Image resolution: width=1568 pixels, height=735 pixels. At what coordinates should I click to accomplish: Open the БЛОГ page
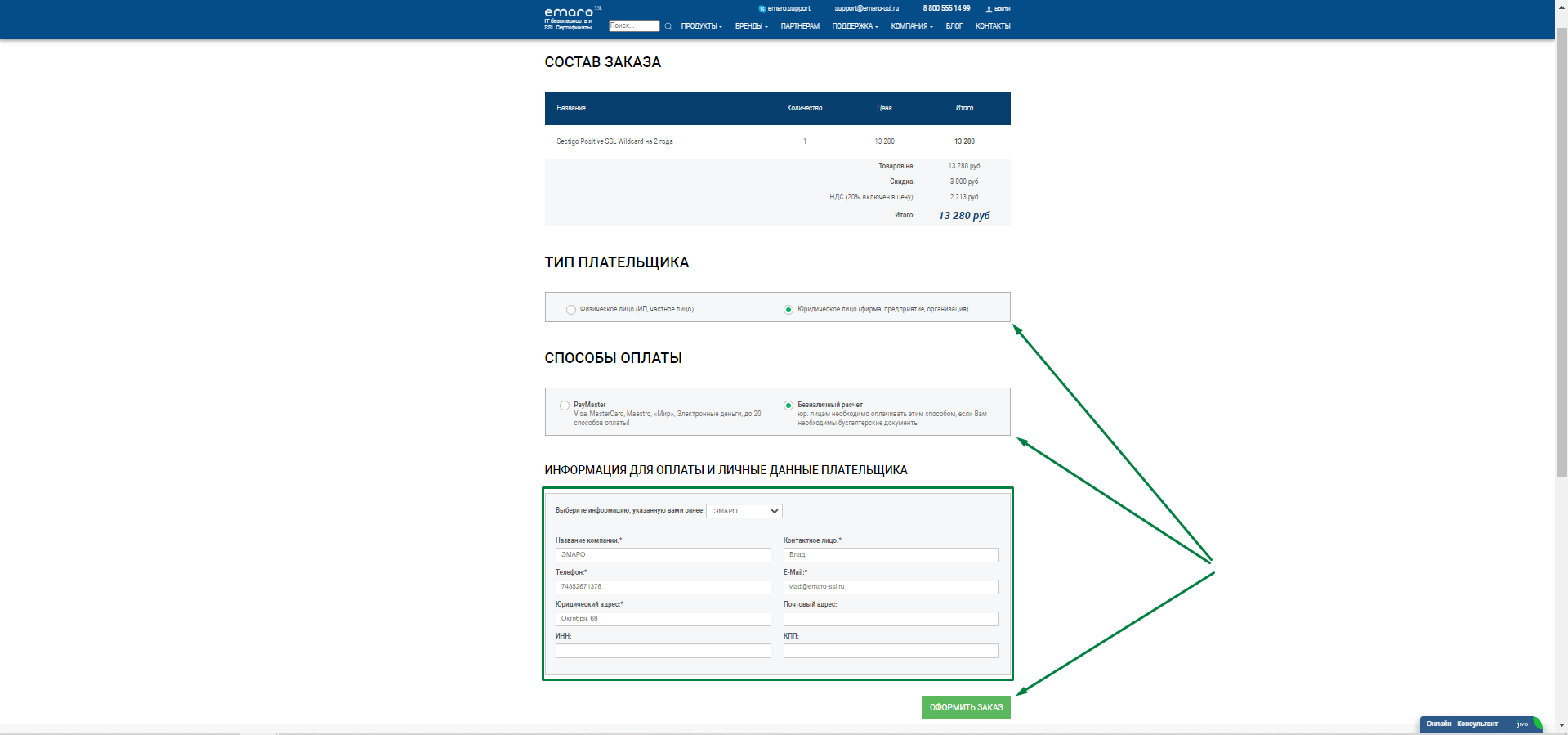tap(954, 26)
